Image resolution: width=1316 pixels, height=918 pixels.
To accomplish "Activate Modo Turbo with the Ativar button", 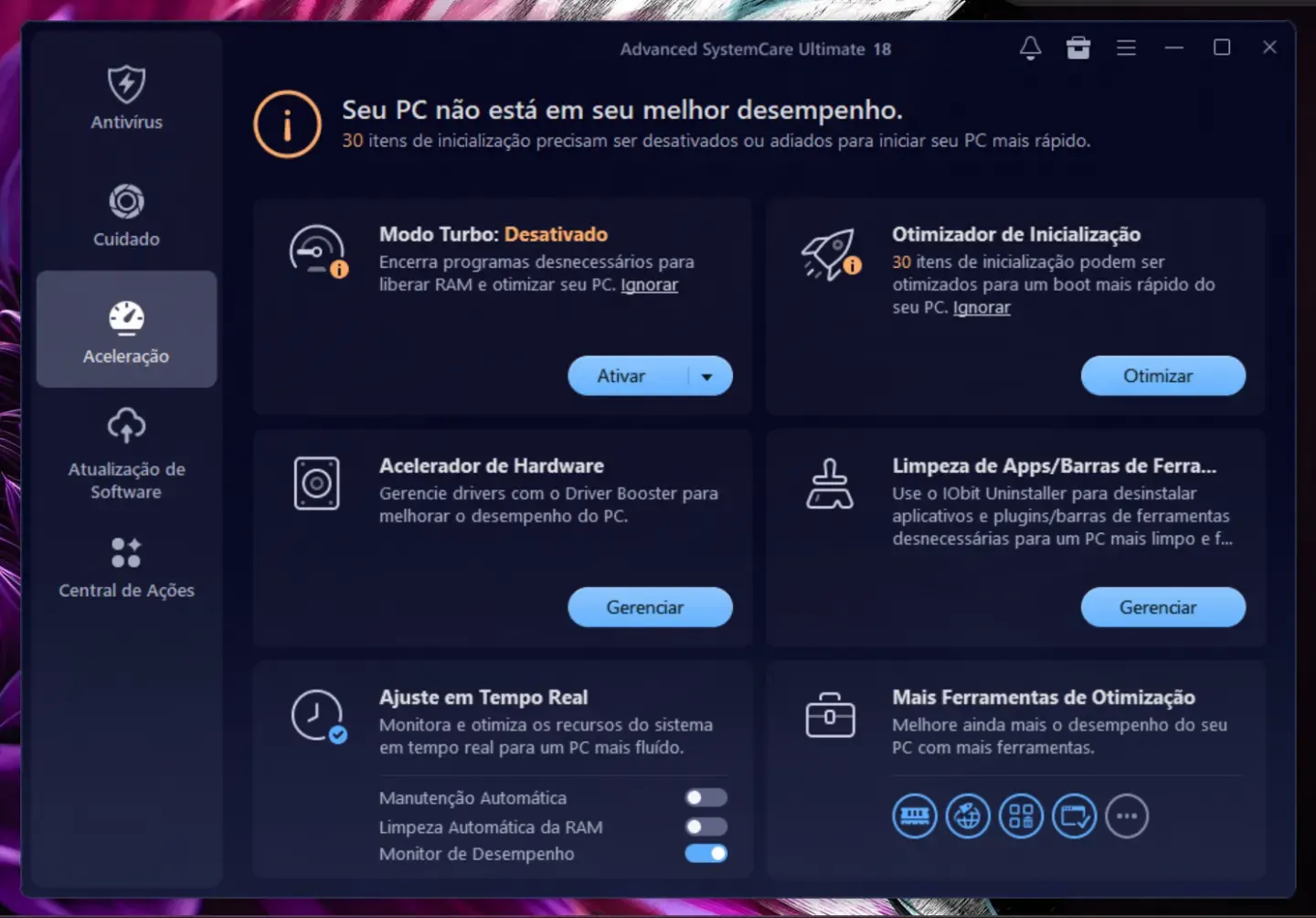I will tap(621, 376).
